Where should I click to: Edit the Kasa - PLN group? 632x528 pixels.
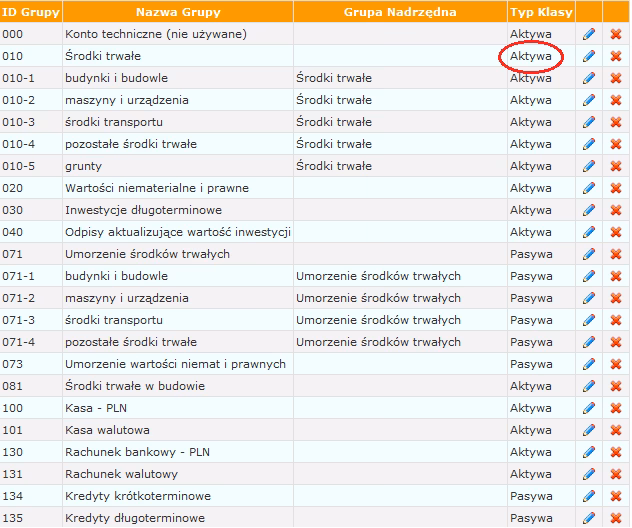click(589, 408)
